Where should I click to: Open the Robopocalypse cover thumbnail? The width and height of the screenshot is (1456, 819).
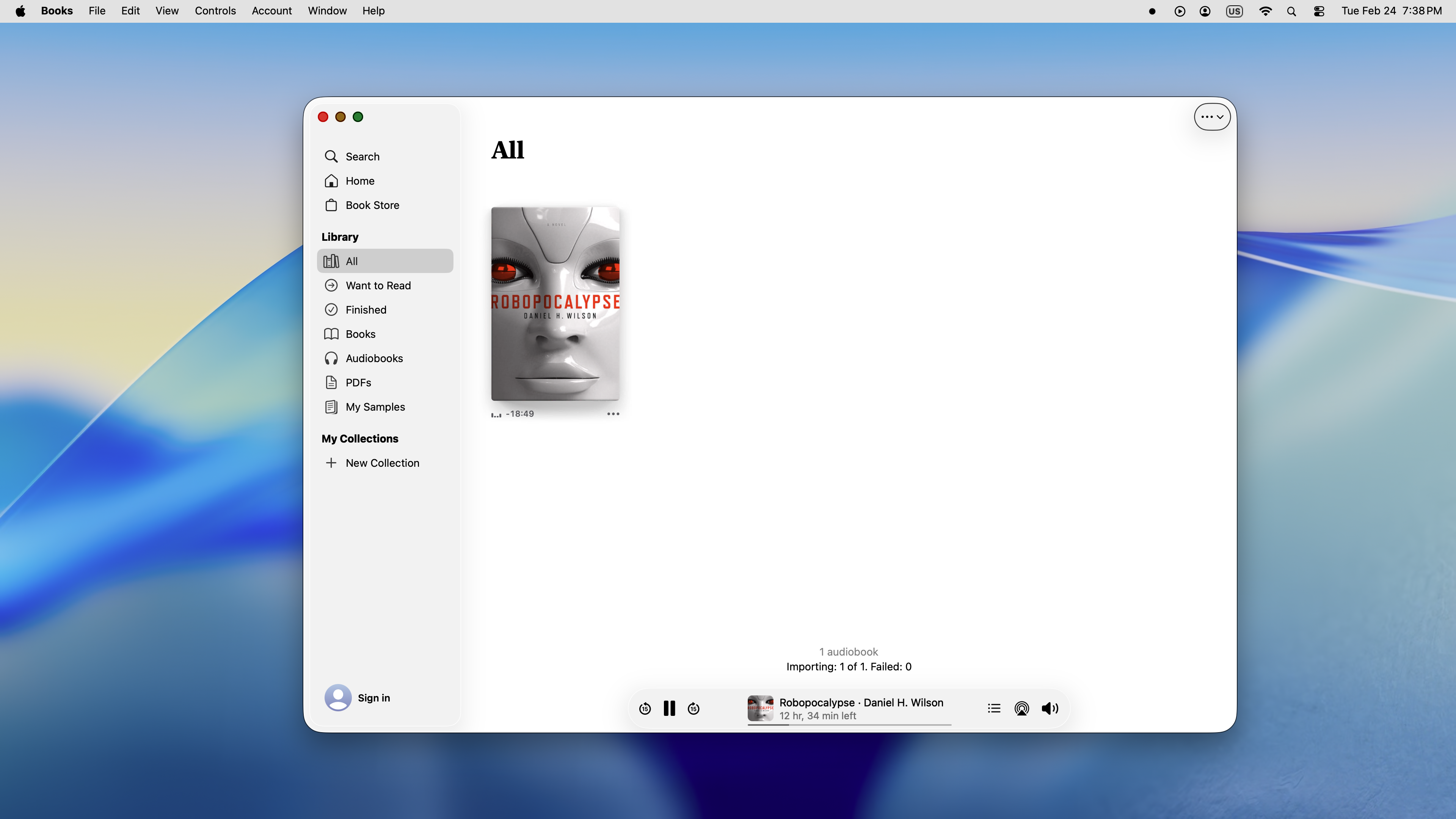[761, 708]
